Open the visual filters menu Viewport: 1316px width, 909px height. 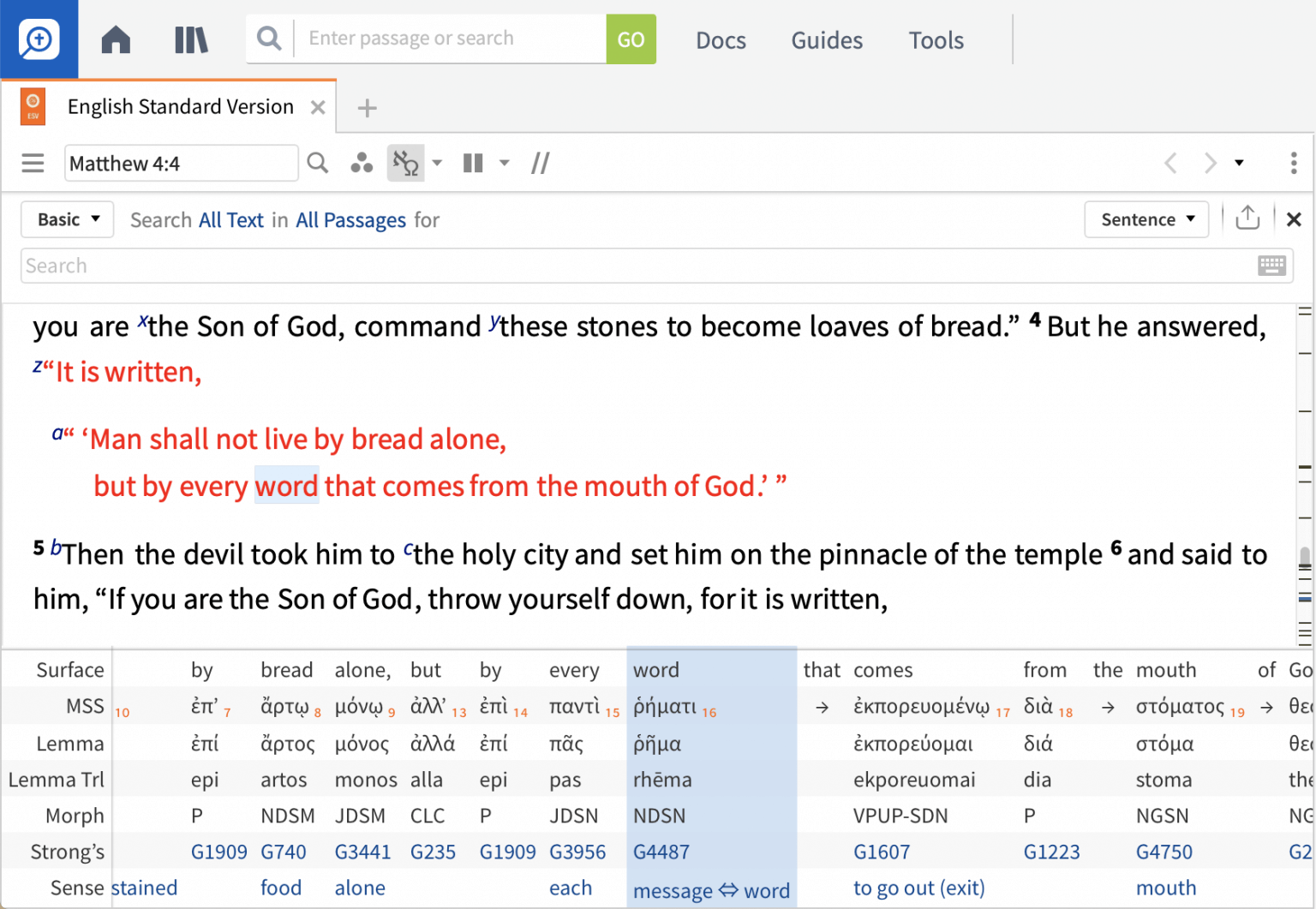pos(362,163)
